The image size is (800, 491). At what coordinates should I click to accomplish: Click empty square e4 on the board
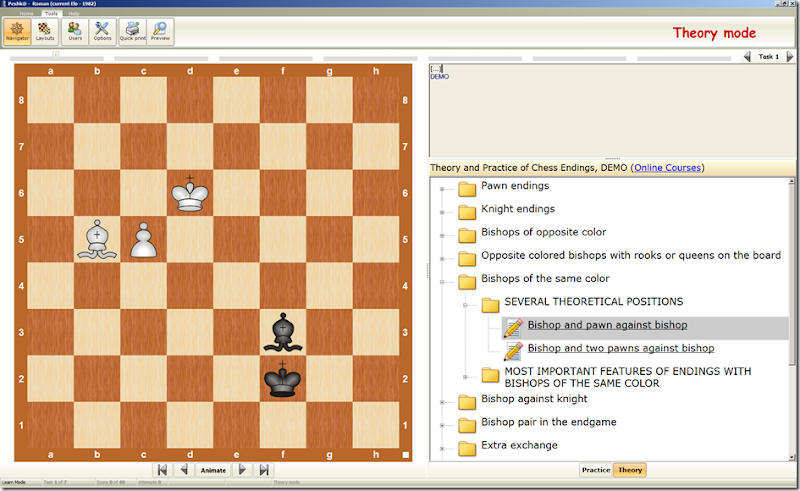pos(236,286)
